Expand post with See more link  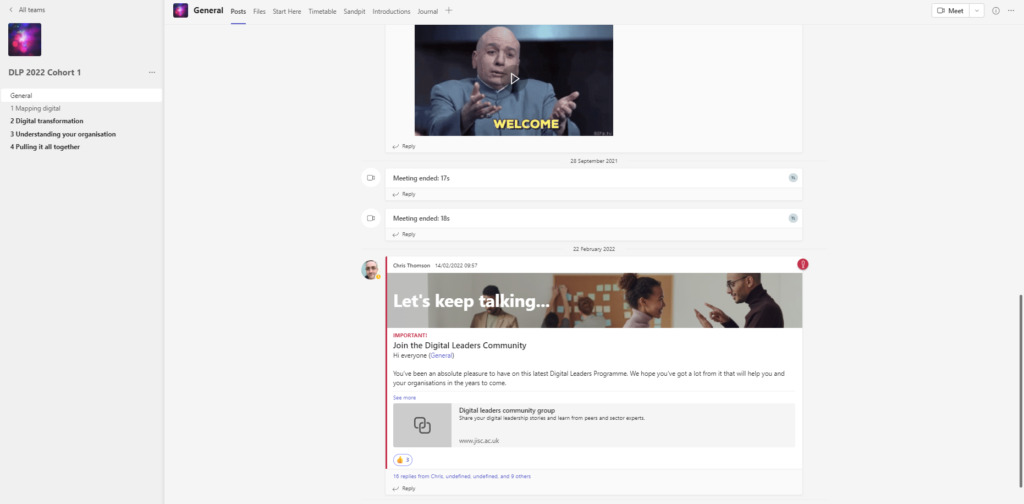[404, 397]
